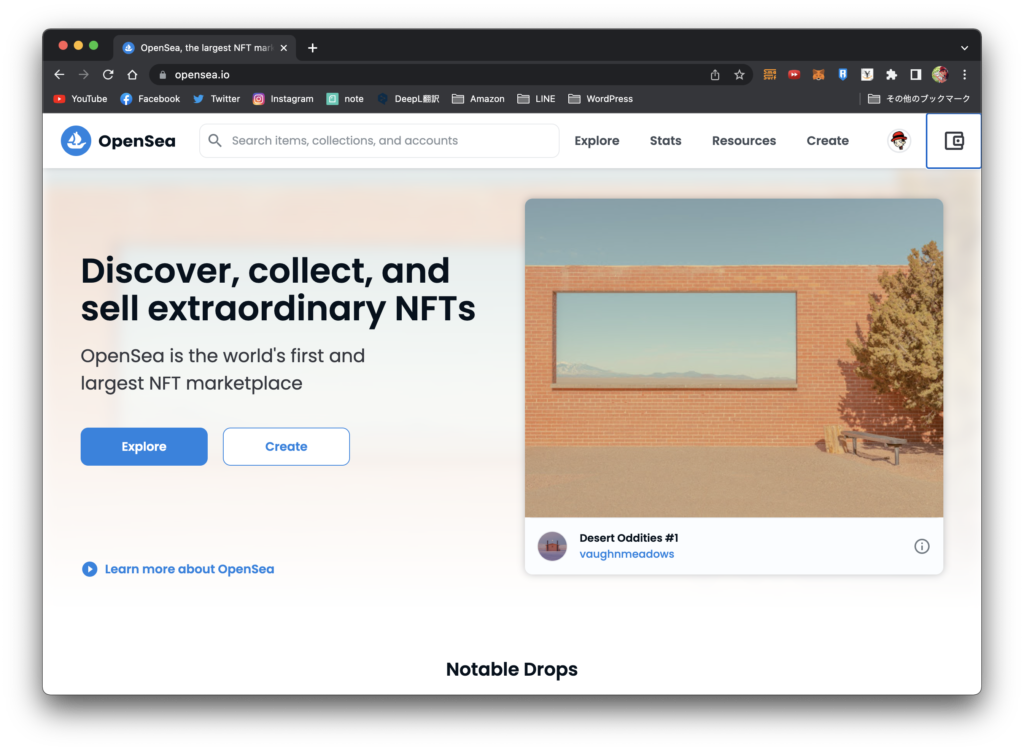Image resolution: width=1024 pixels, height=751 pixels.
Task: Click the Notable Drops heading
Action: pos(512,669)
